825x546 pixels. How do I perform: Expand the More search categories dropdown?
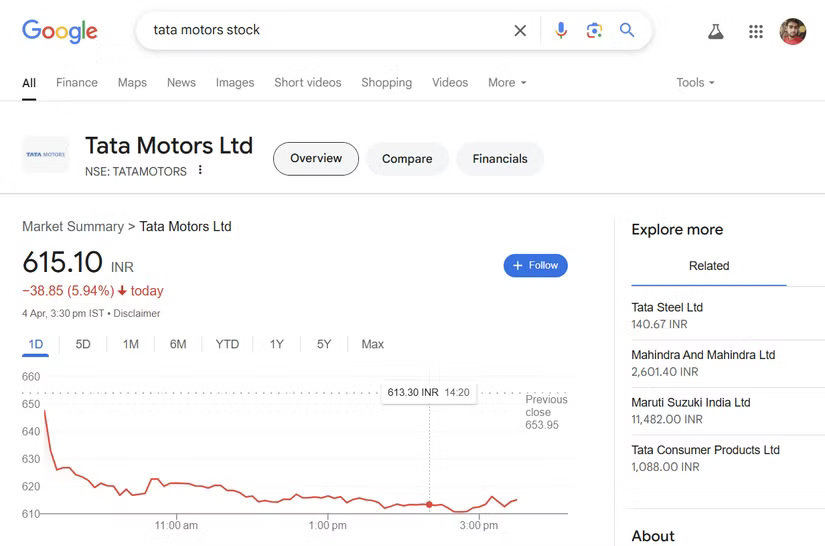tap(507, 83)
